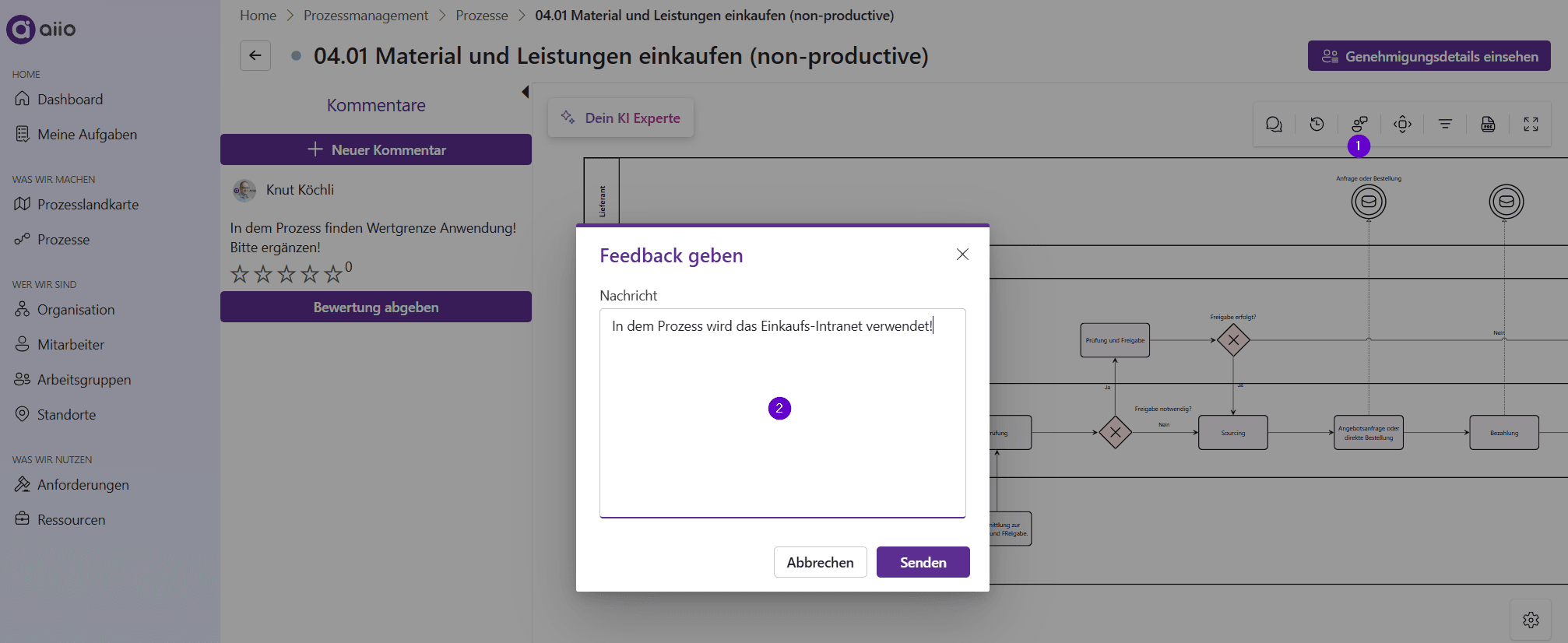Click the Senden button

click(923, 562)
